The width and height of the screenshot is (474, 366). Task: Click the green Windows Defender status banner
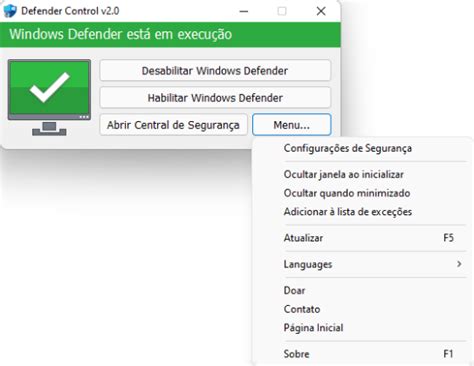[170, 34]
